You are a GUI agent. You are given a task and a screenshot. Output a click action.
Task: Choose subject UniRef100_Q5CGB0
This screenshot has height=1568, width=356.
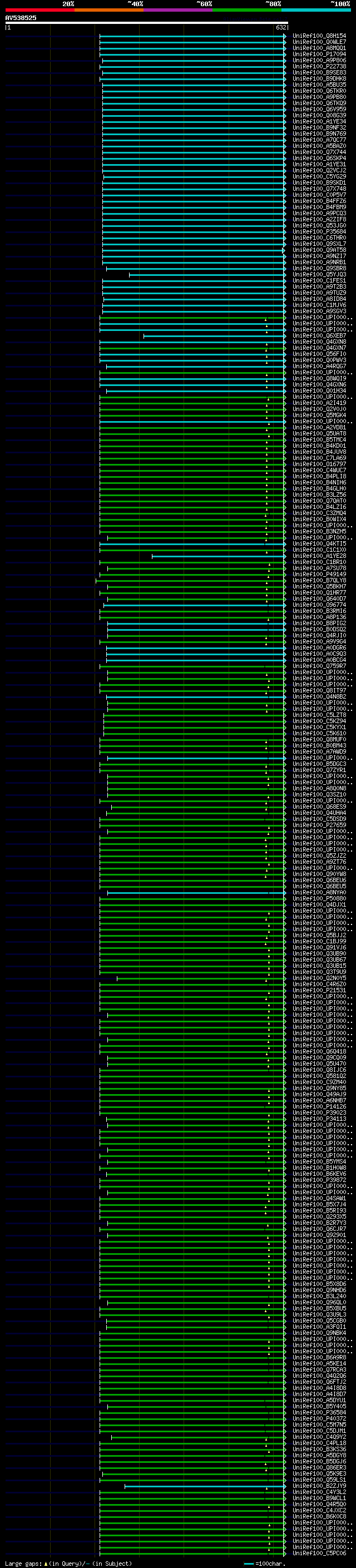[319, 1321]
